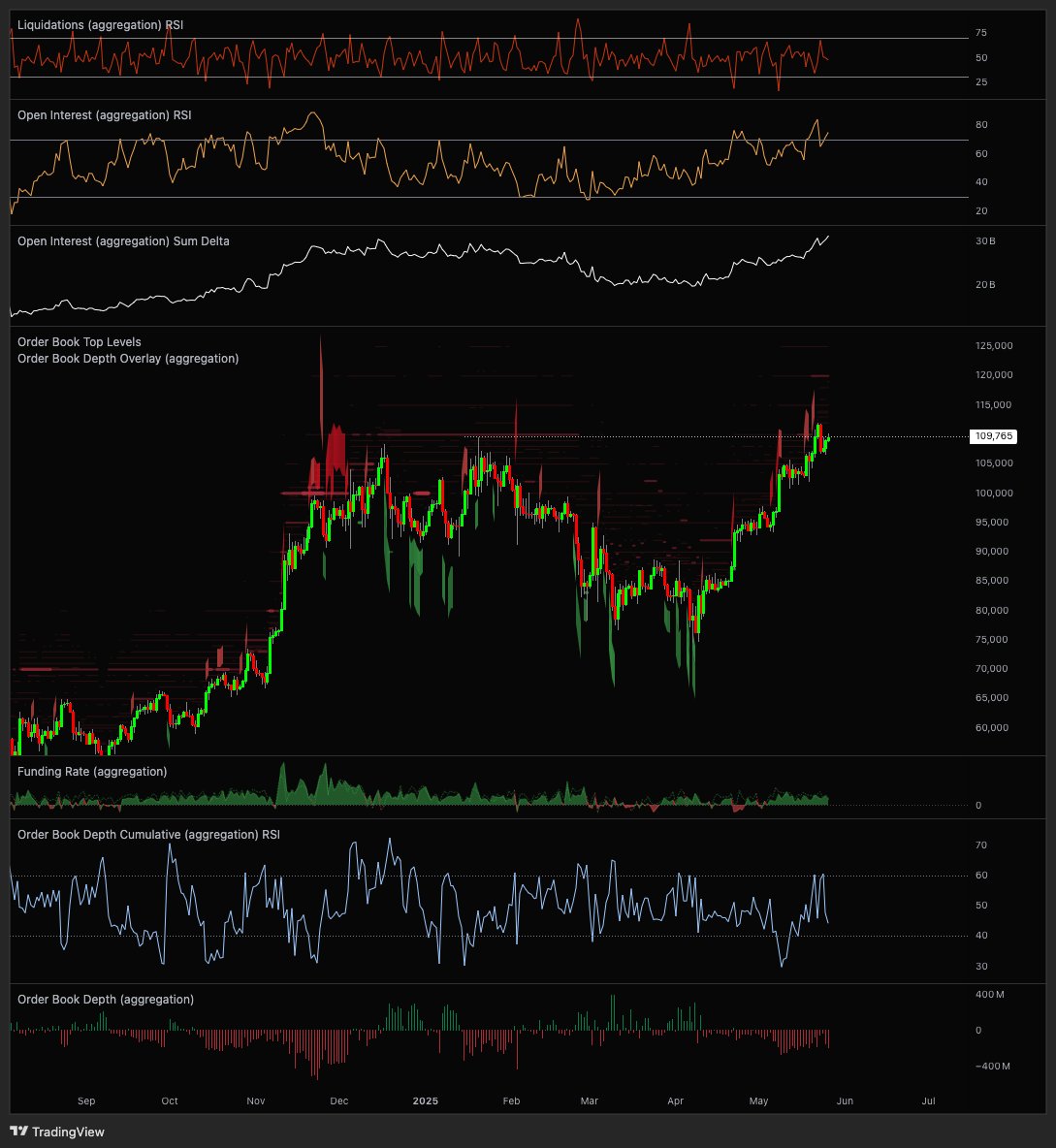Click the TradingView logo icon
This screenshot has height=1148, width=1056.
tap(19, 1132)
